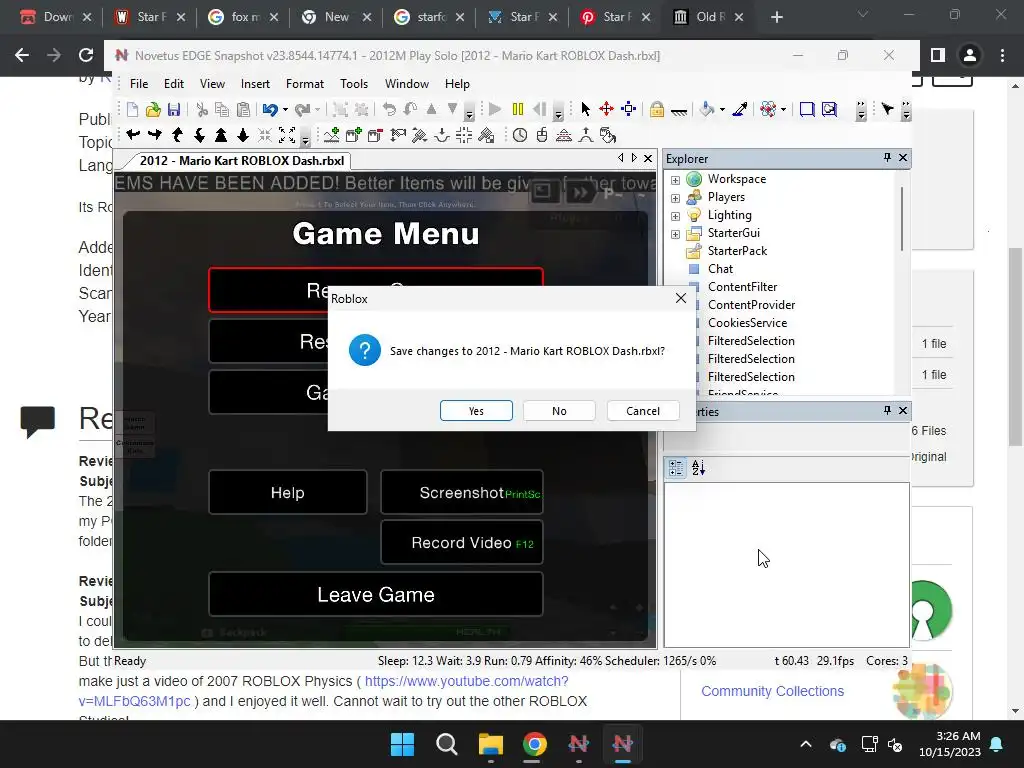Screen dimensions: 1024x768
Task: Click the Material atoms icon
Action: click(x=768, y=110)
